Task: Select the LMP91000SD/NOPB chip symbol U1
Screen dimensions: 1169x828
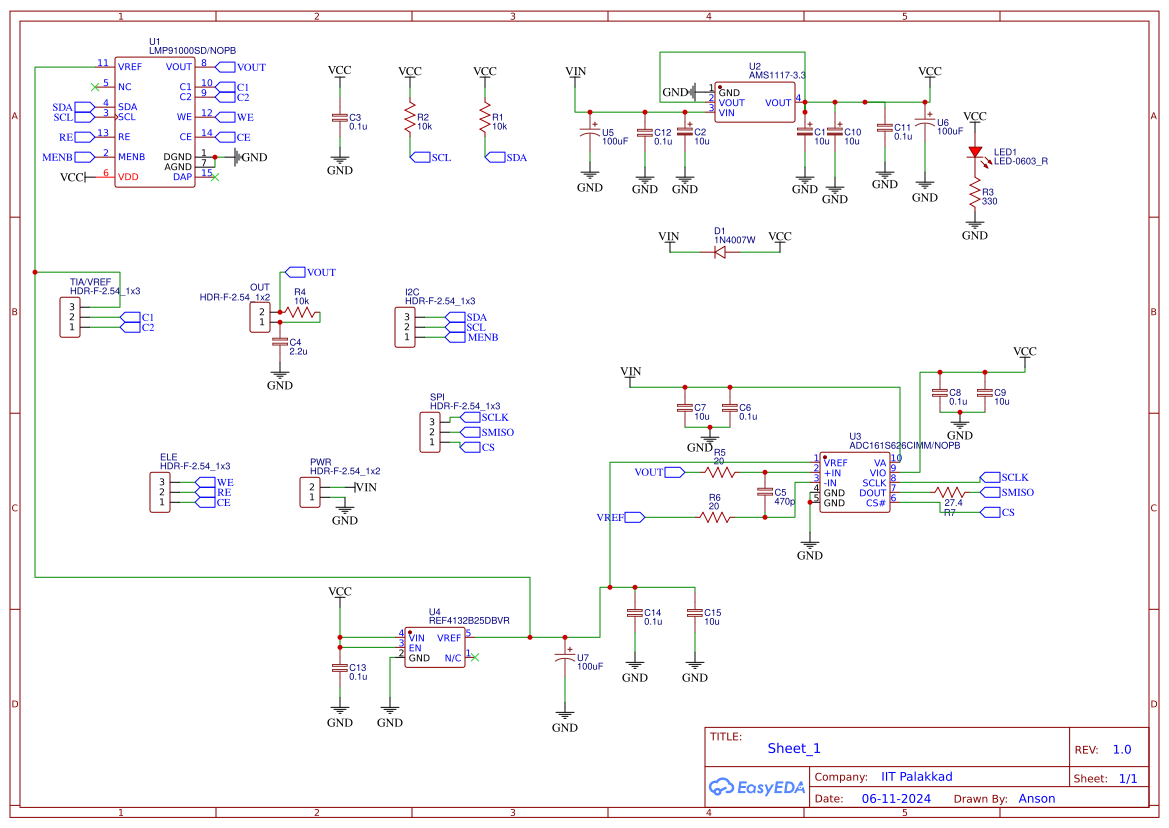Action: [x=155, y=120]
